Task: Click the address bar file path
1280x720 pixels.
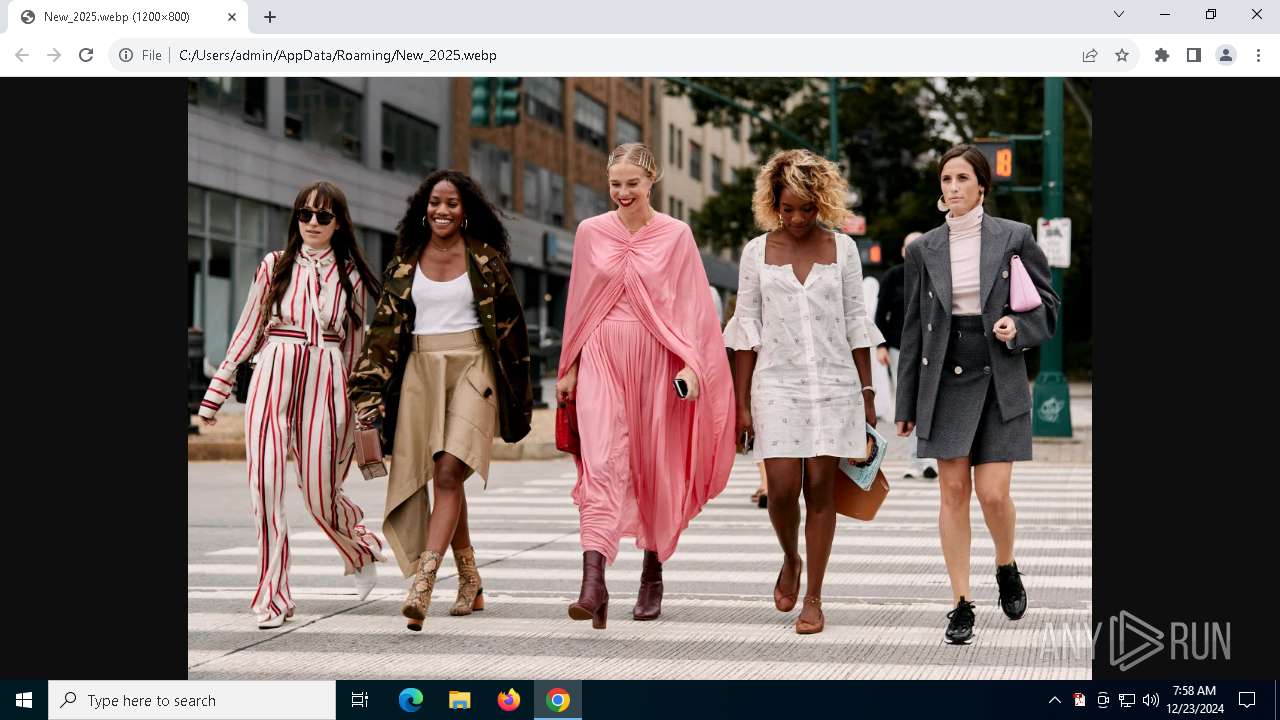Action: (x=338, y=55)
